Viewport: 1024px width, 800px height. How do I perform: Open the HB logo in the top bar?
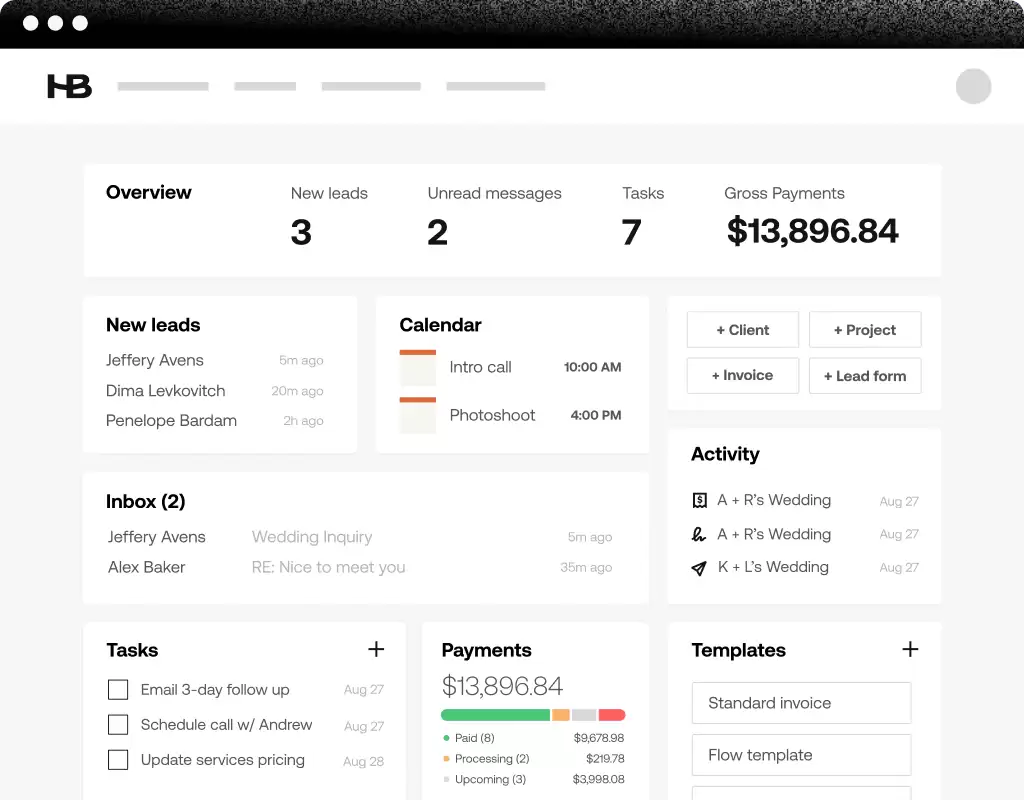[x=69, y=86]
